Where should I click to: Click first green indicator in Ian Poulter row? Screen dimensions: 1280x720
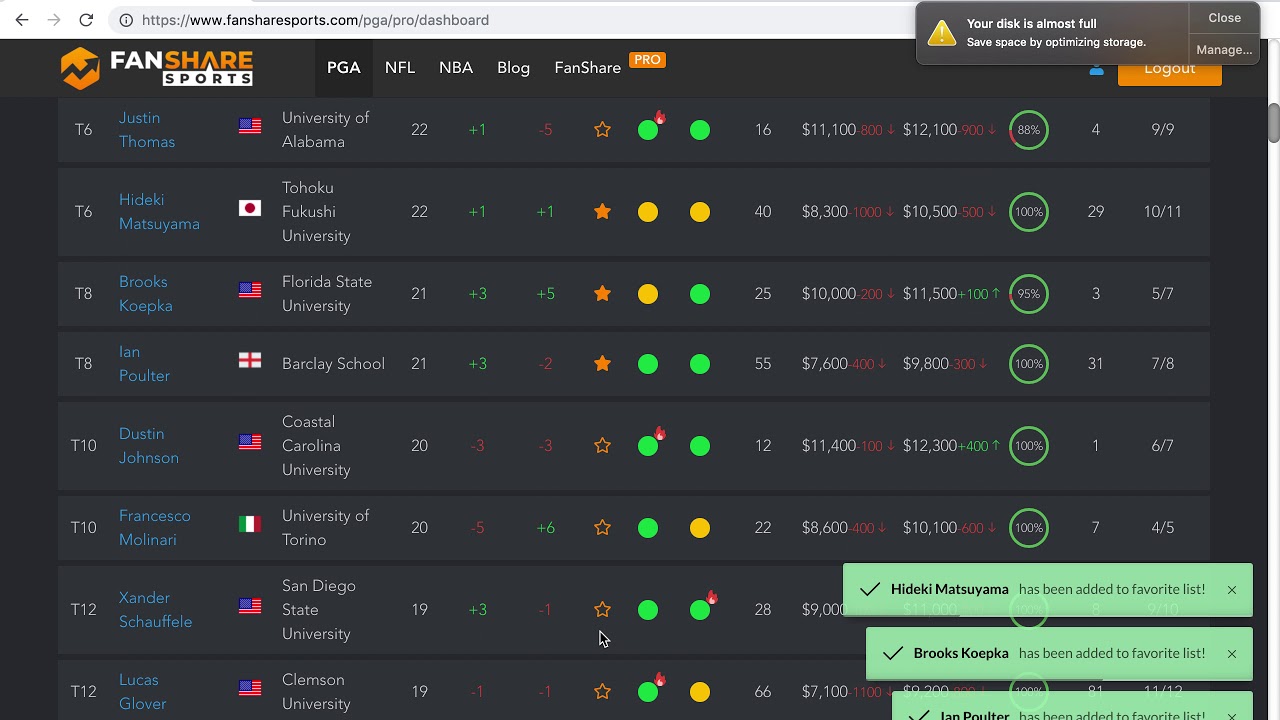pos(648,364)
